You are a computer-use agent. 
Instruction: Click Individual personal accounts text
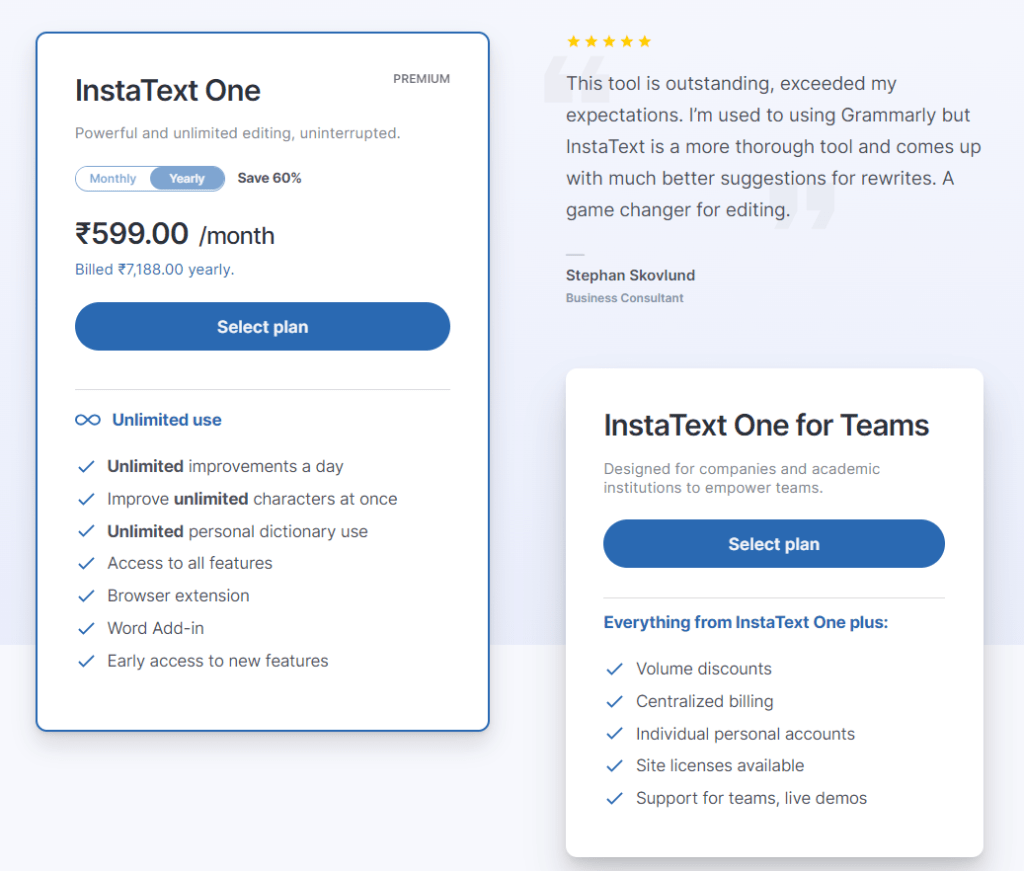[745, 734]
